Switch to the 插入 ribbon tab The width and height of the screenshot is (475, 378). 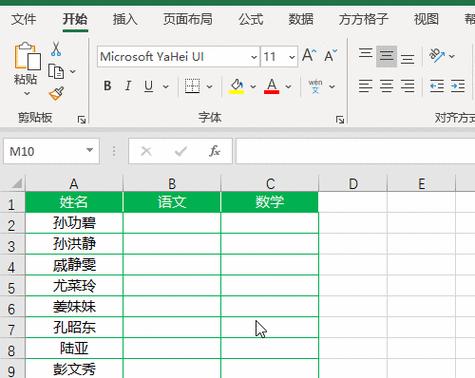125,19
